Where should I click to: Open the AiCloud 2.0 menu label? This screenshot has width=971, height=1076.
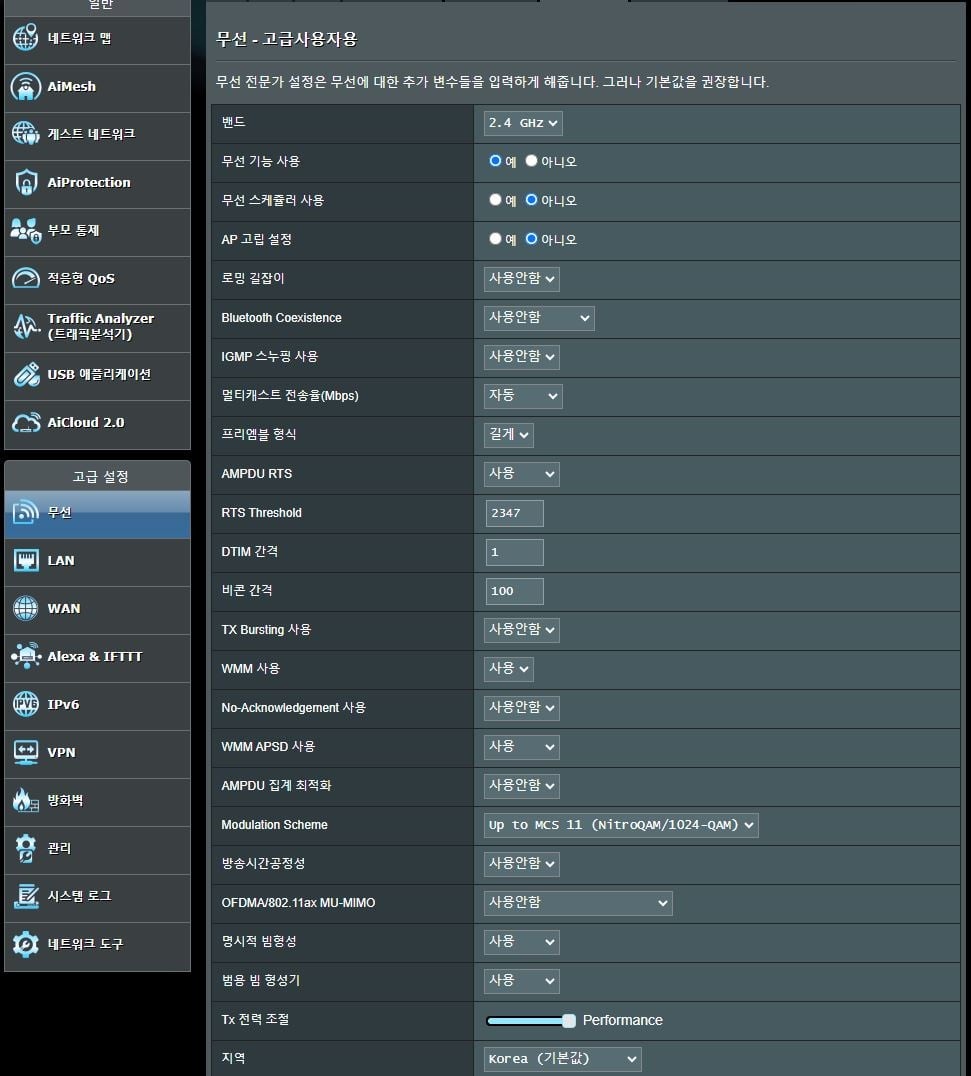tap(86, 423)
